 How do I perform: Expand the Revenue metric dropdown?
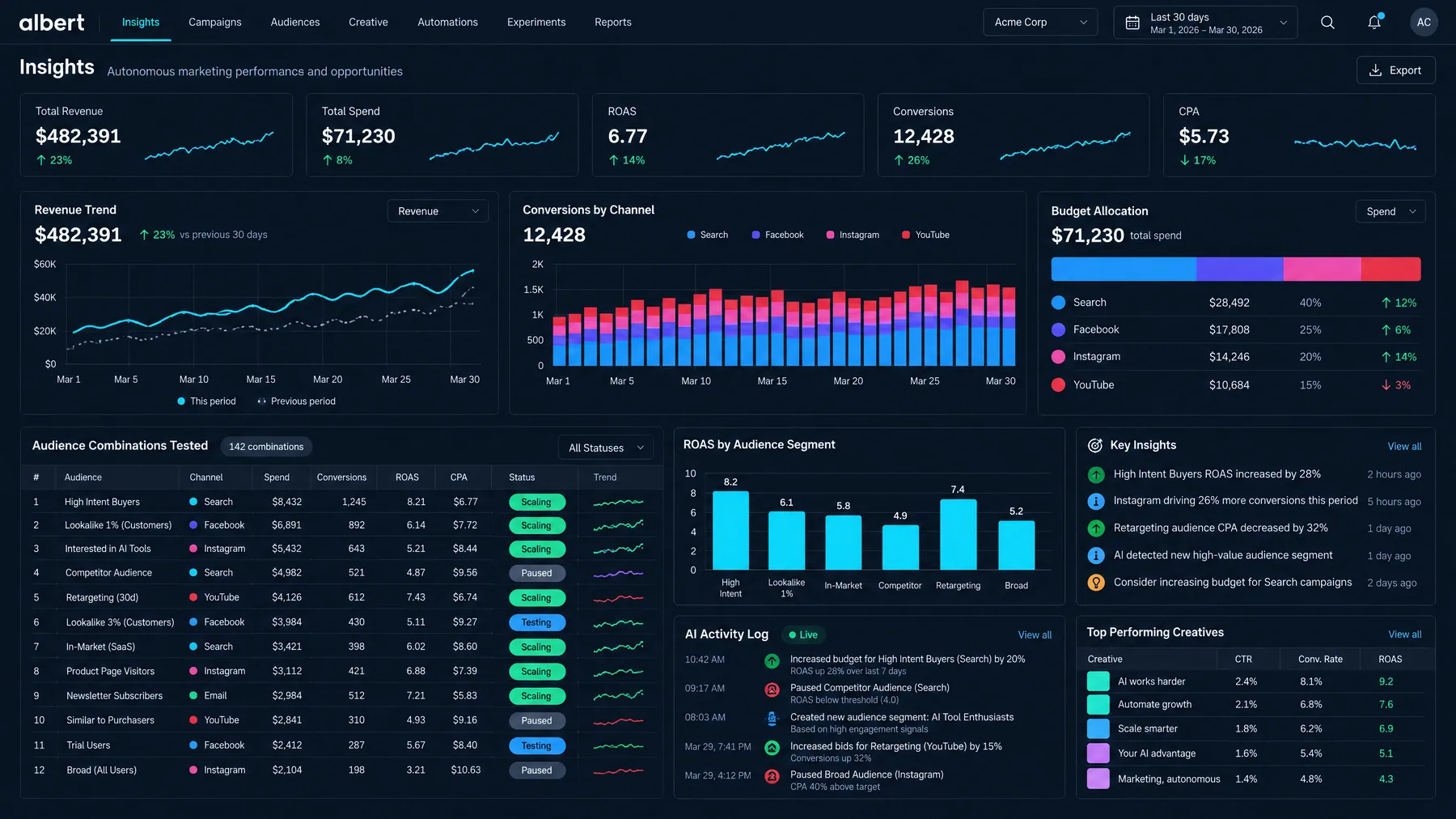438,211
